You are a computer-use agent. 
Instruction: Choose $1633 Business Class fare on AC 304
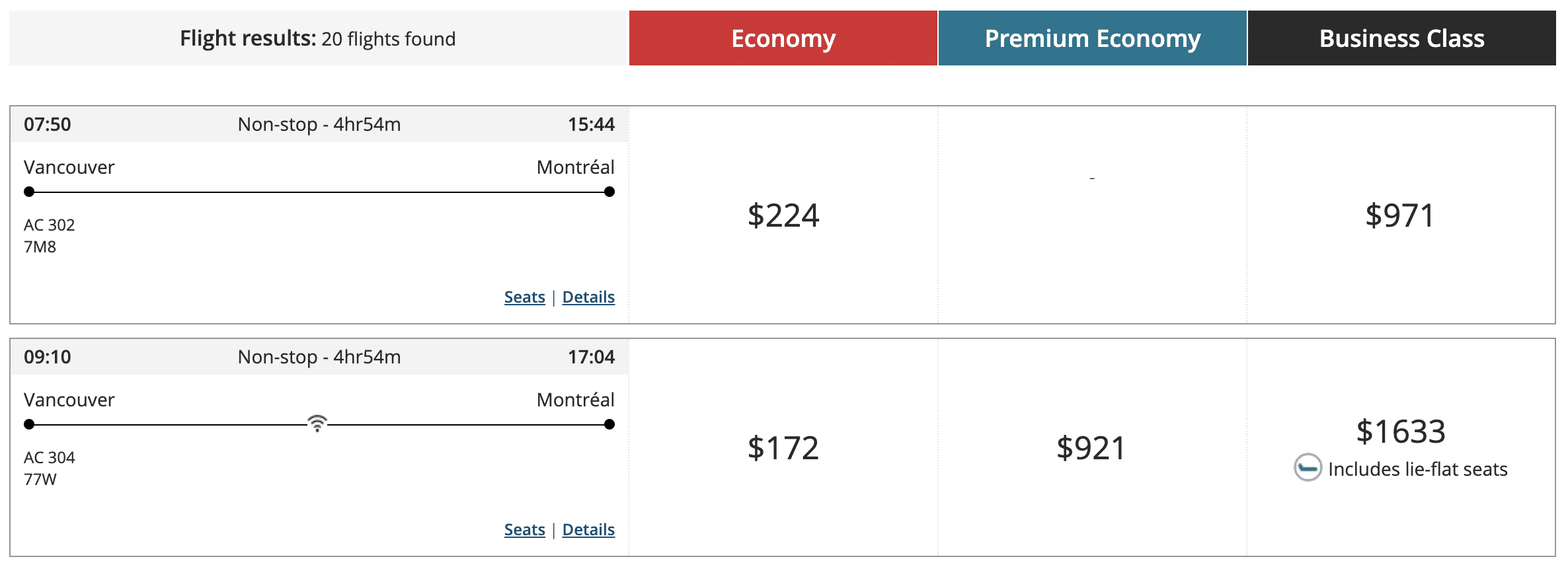click(x=1400, y=432)
